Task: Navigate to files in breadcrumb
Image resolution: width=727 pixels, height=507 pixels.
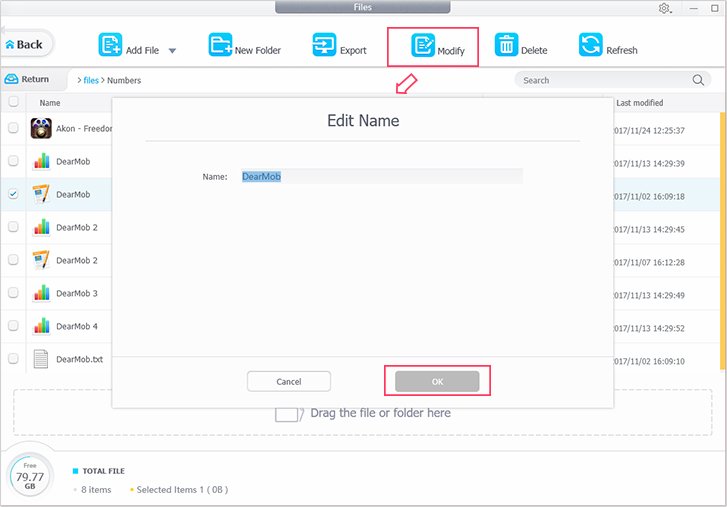Action: [x=91, y=80]
